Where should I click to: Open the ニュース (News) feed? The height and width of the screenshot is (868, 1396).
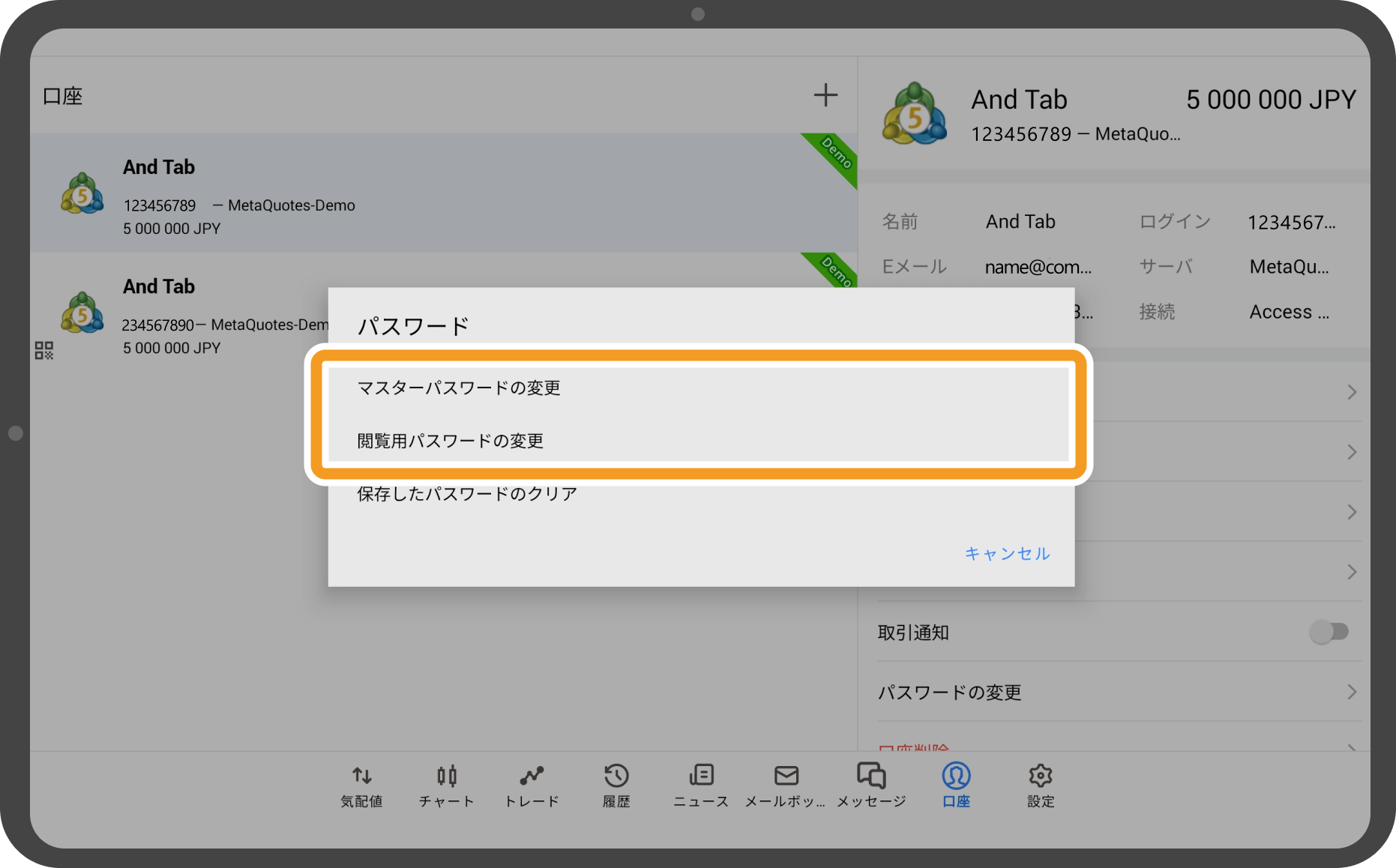(x=699, y=784)
